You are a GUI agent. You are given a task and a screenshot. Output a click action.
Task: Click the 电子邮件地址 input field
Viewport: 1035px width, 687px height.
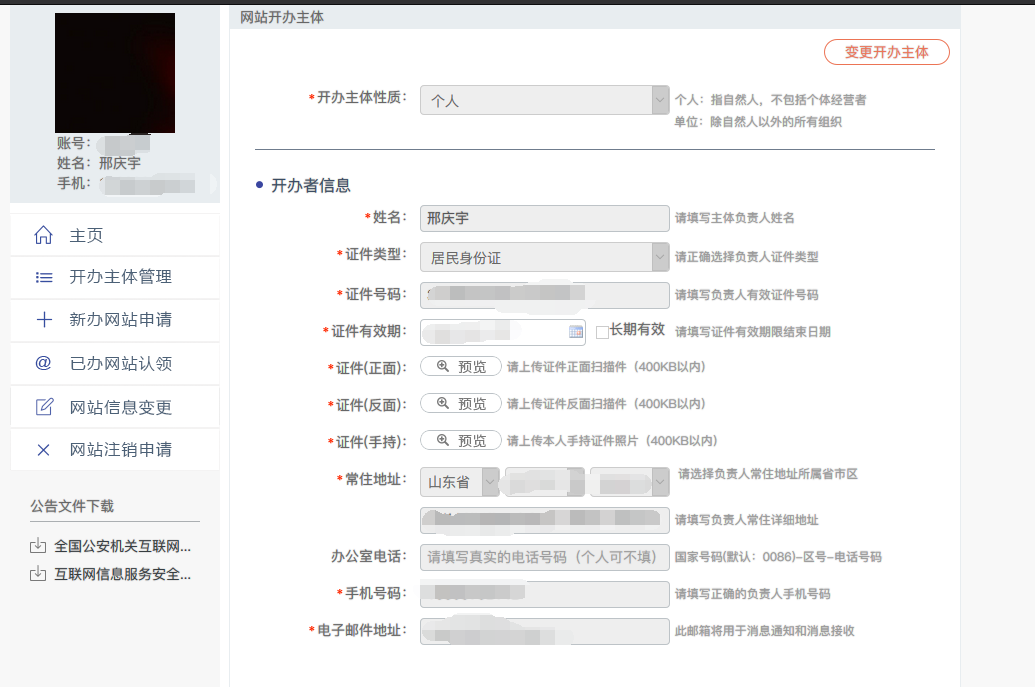coord(545,631)
